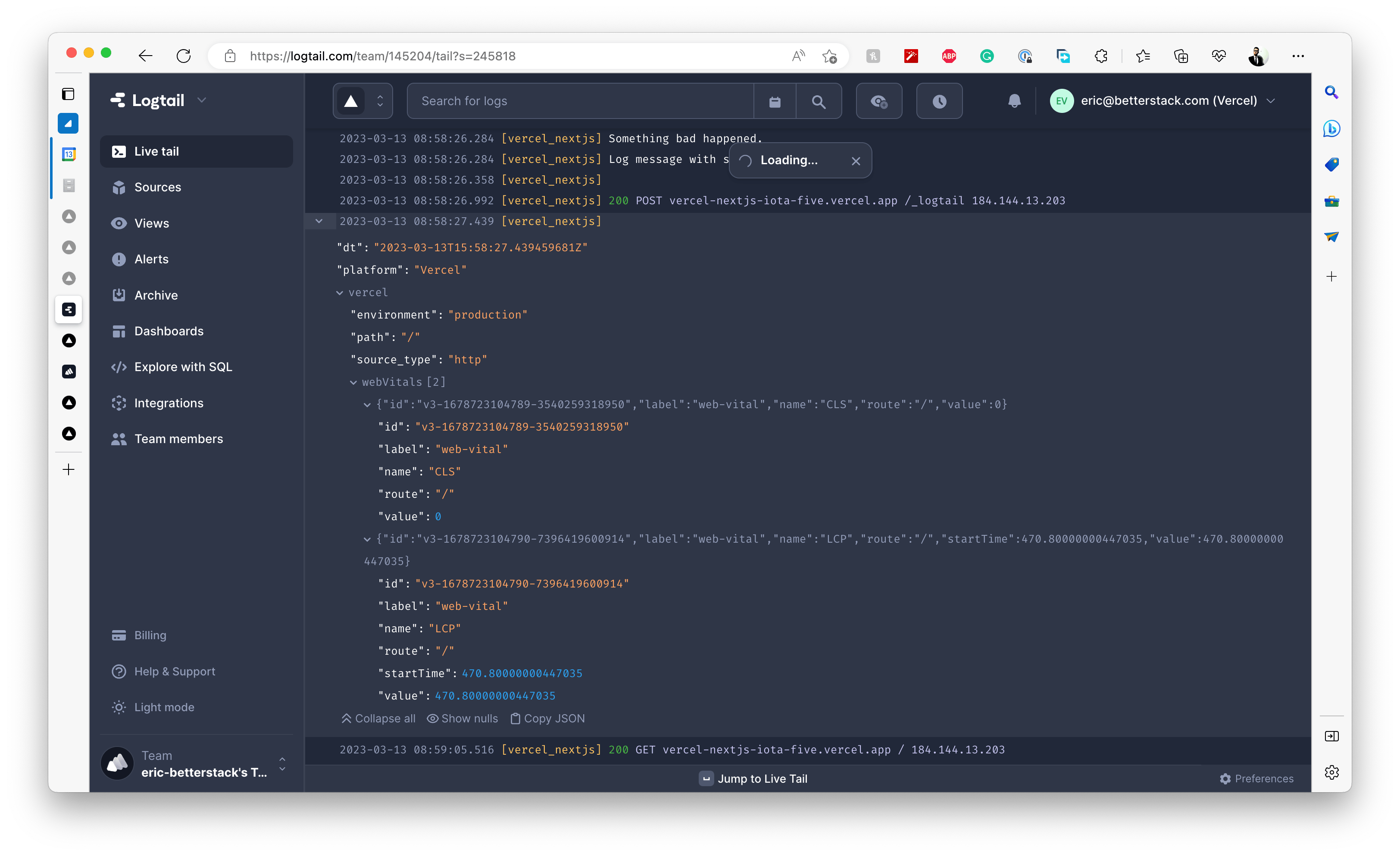
Task: Open Preferences
Action: click(1257, 779)
